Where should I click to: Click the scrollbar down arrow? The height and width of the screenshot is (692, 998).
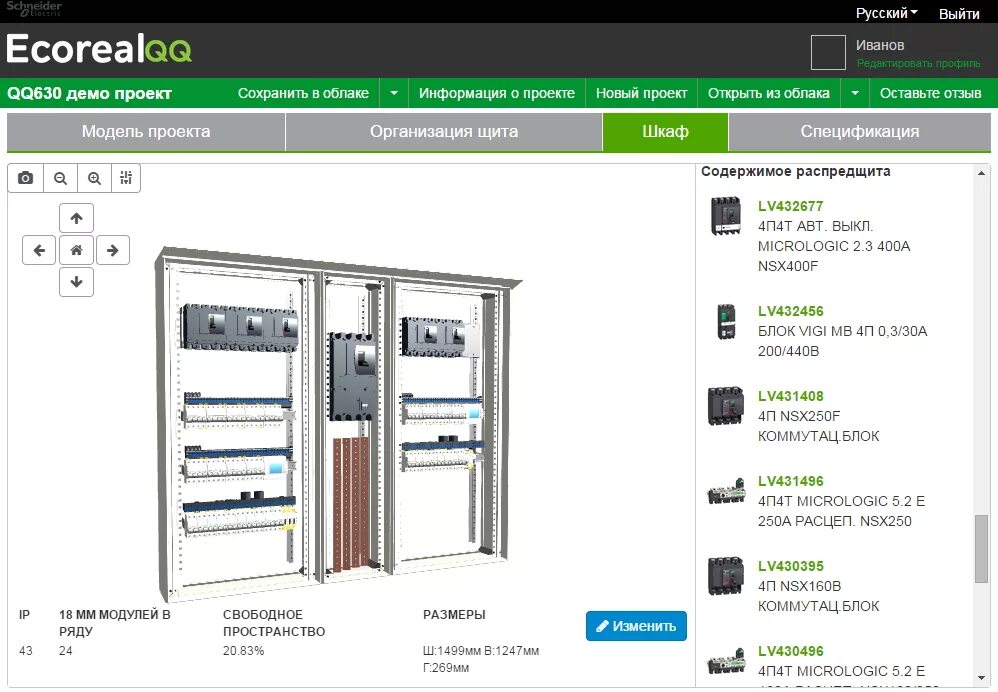click(981, 679)
